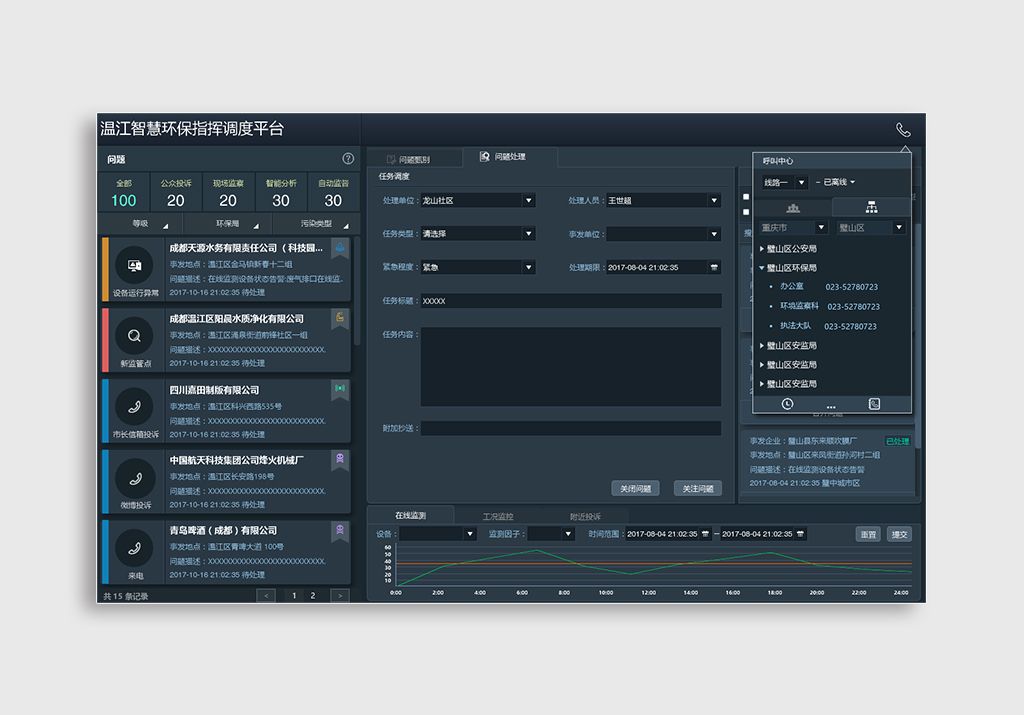This screenshot has height=715, width=1024.
Task: Open calendar for the end time range
Action: [800, 534]
